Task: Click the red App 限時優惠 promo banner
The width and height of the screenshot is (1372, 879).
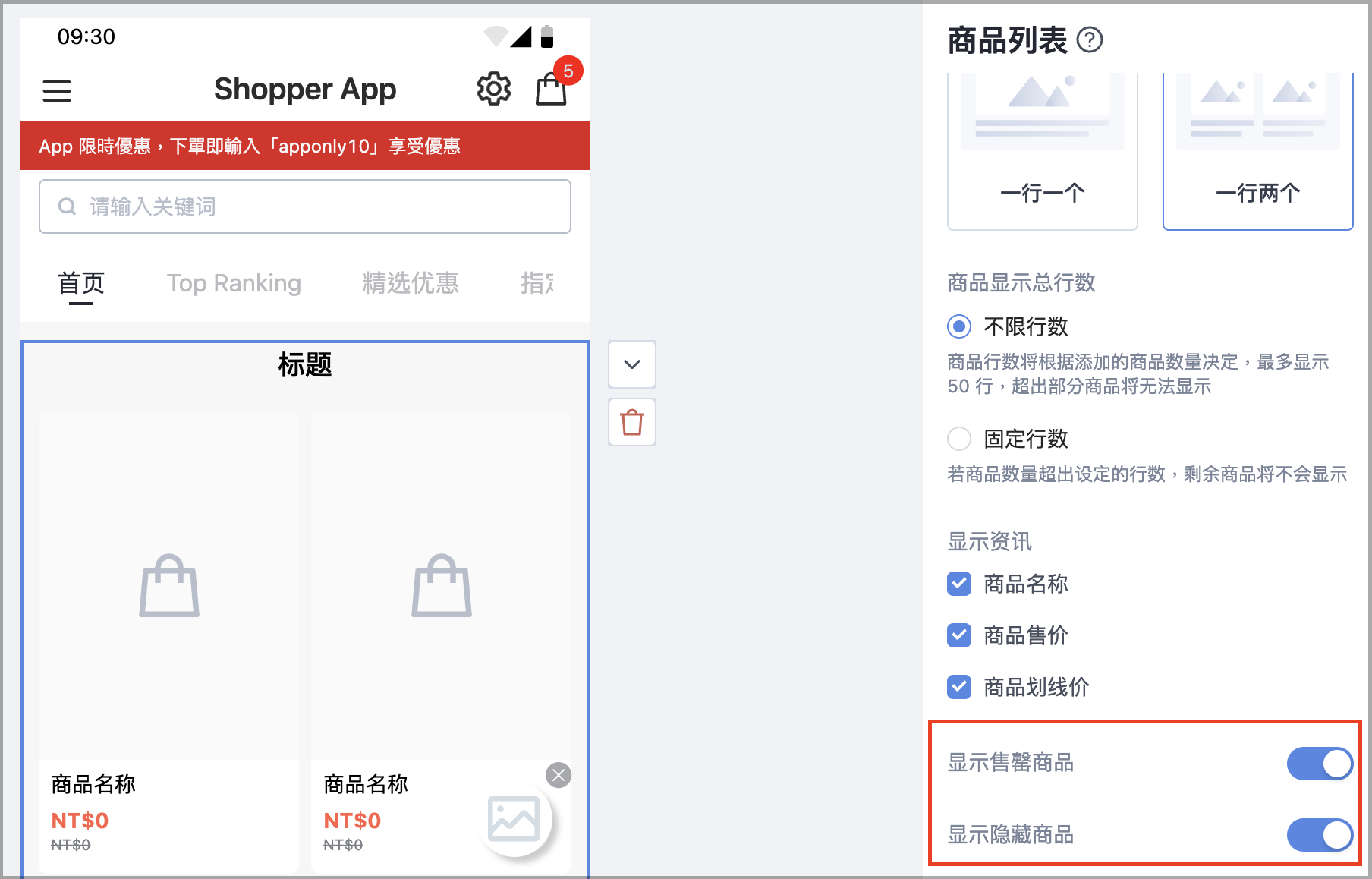Action: pos(305,146)
